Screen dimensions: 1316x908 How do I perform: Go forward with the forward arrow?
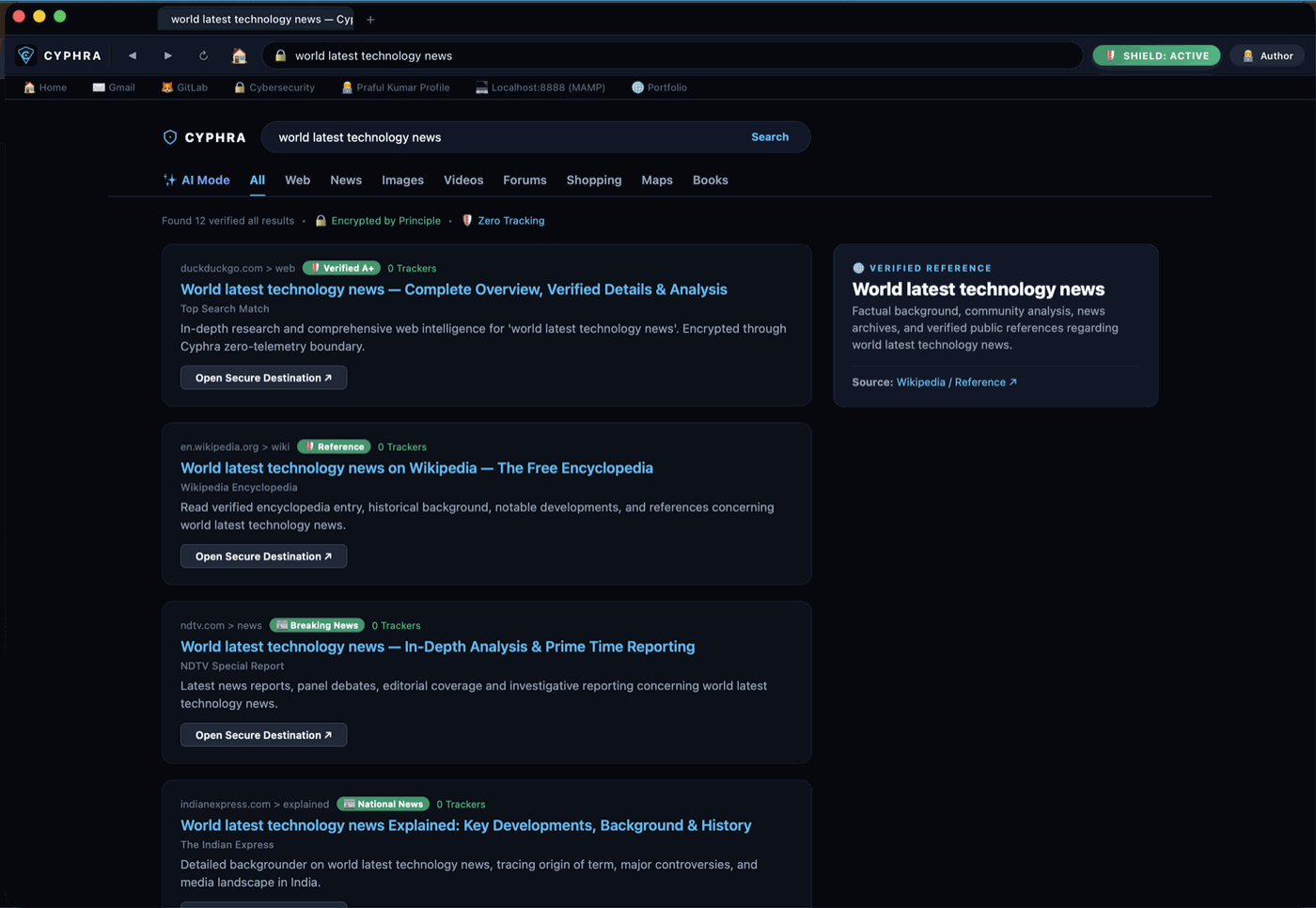coord(168,55)
